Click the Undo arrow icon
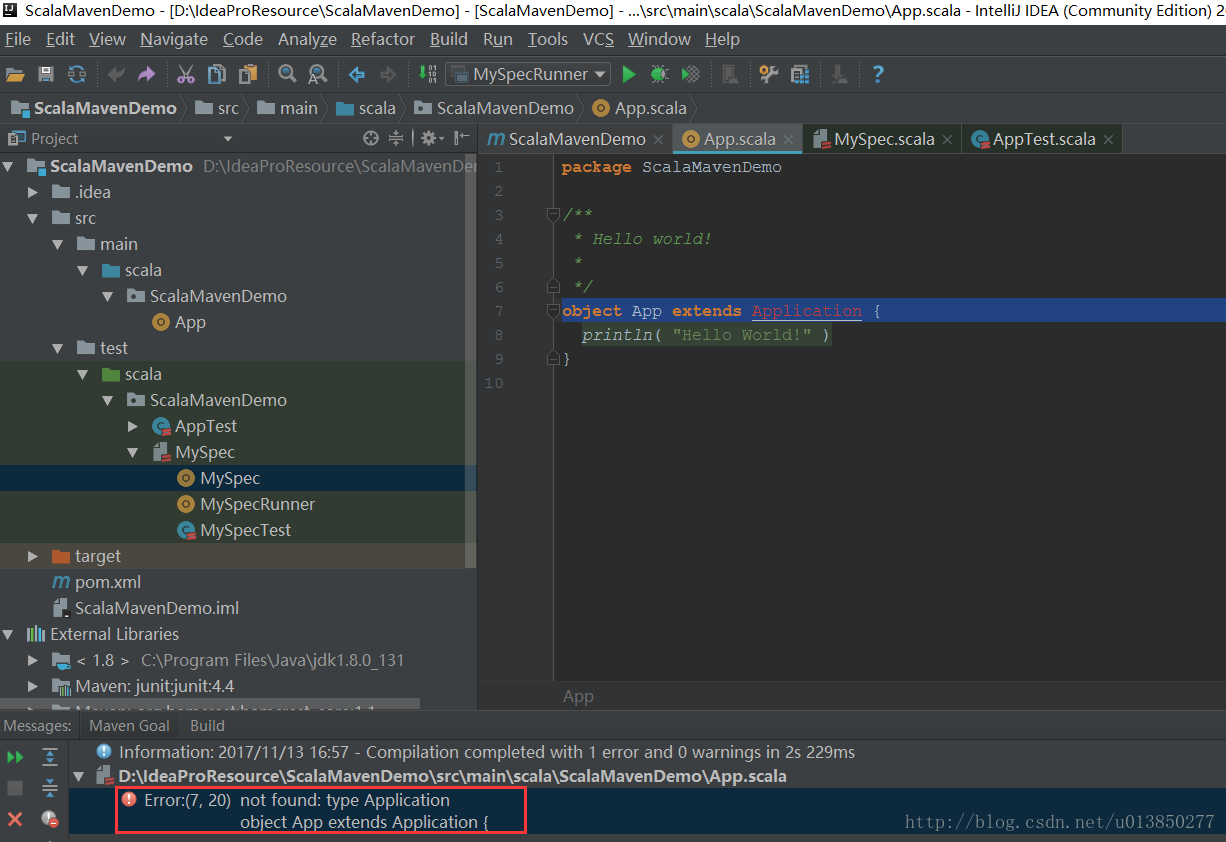The image size is (1226, 842). [116, 74]
